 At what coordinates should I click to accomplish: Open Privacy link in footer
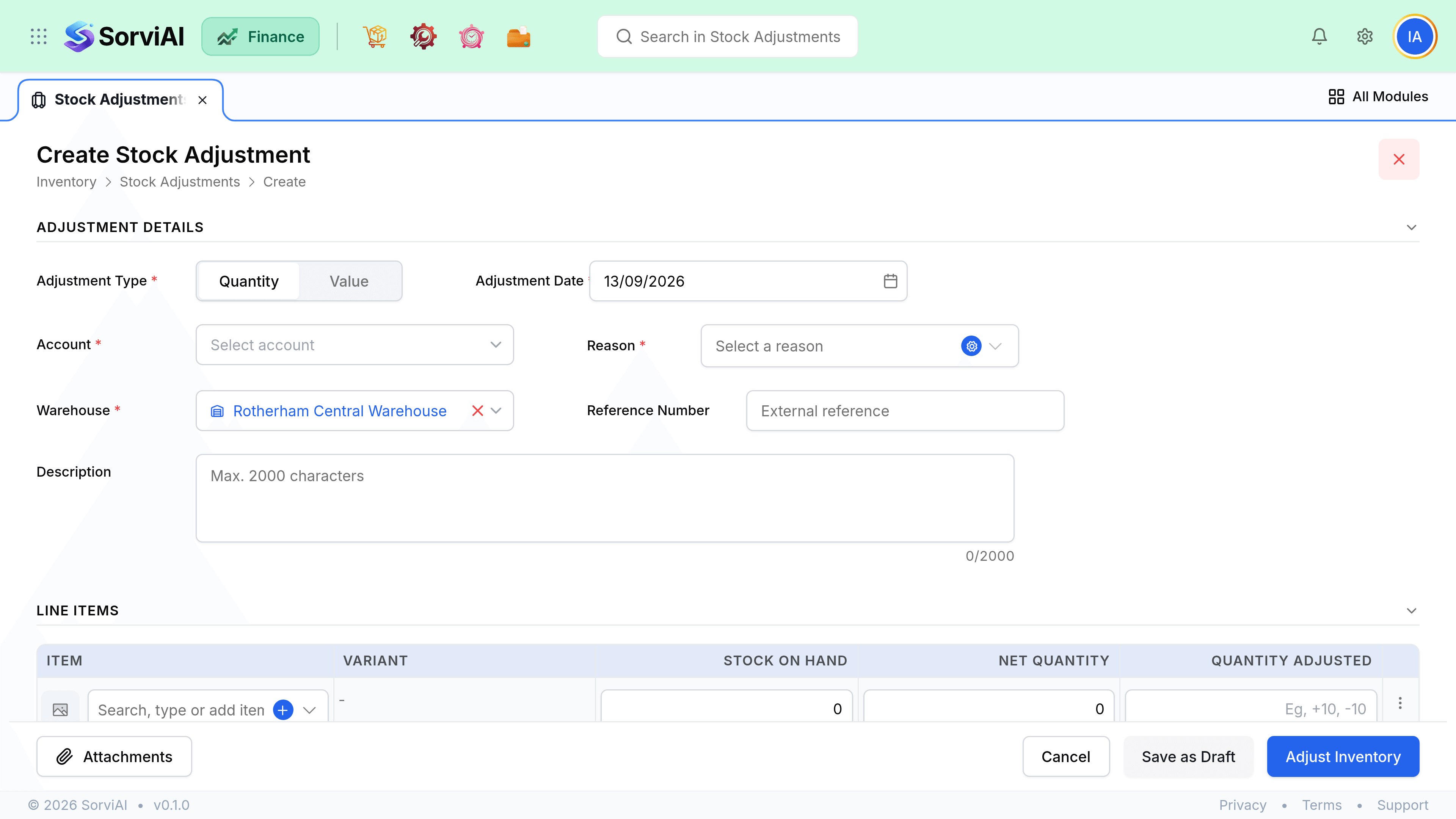[1243, 805]
